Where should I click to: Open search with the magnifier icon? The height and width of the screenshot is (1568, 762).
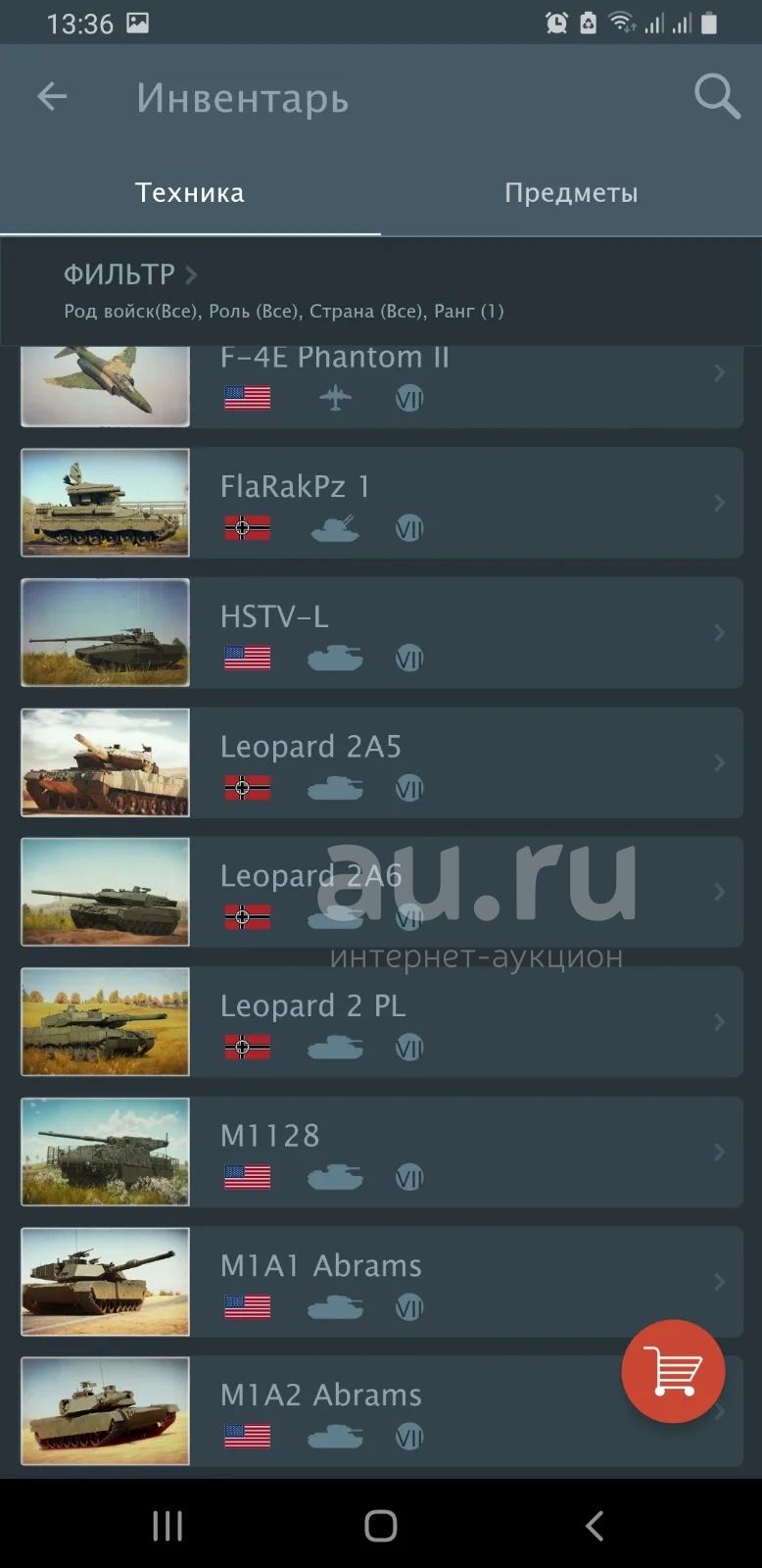click(x=717, y=96)
